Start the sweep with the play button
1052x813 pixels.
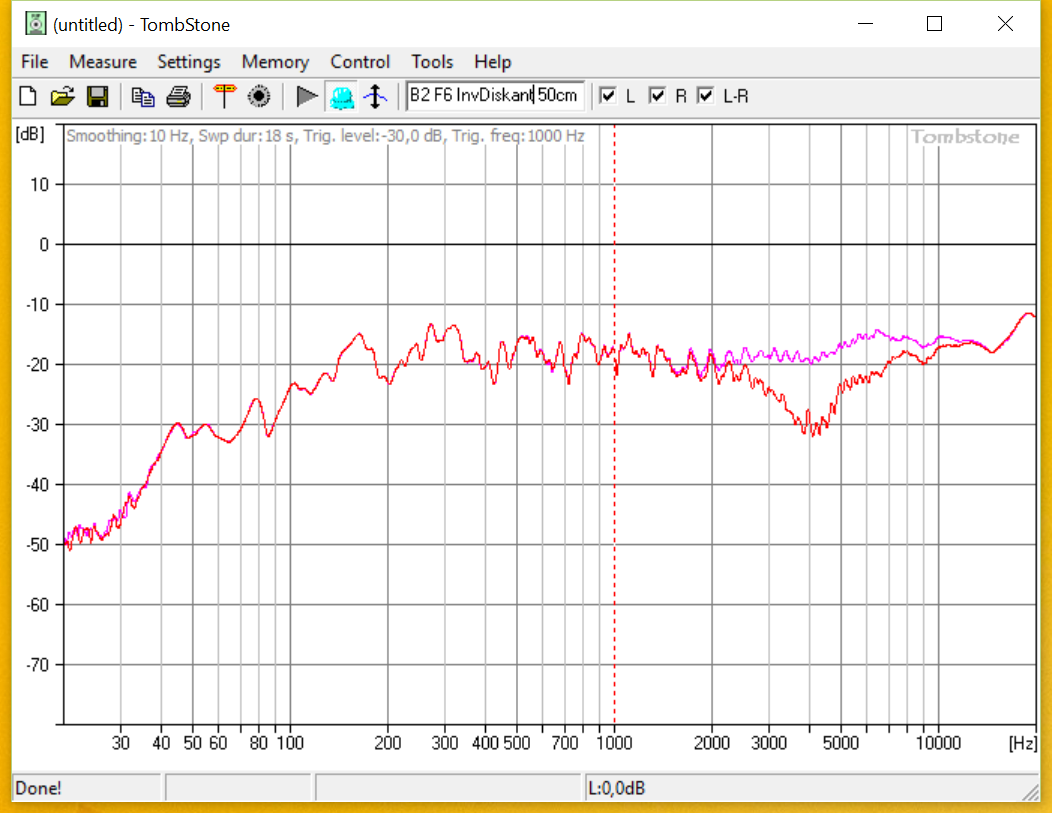click(307, 97)
